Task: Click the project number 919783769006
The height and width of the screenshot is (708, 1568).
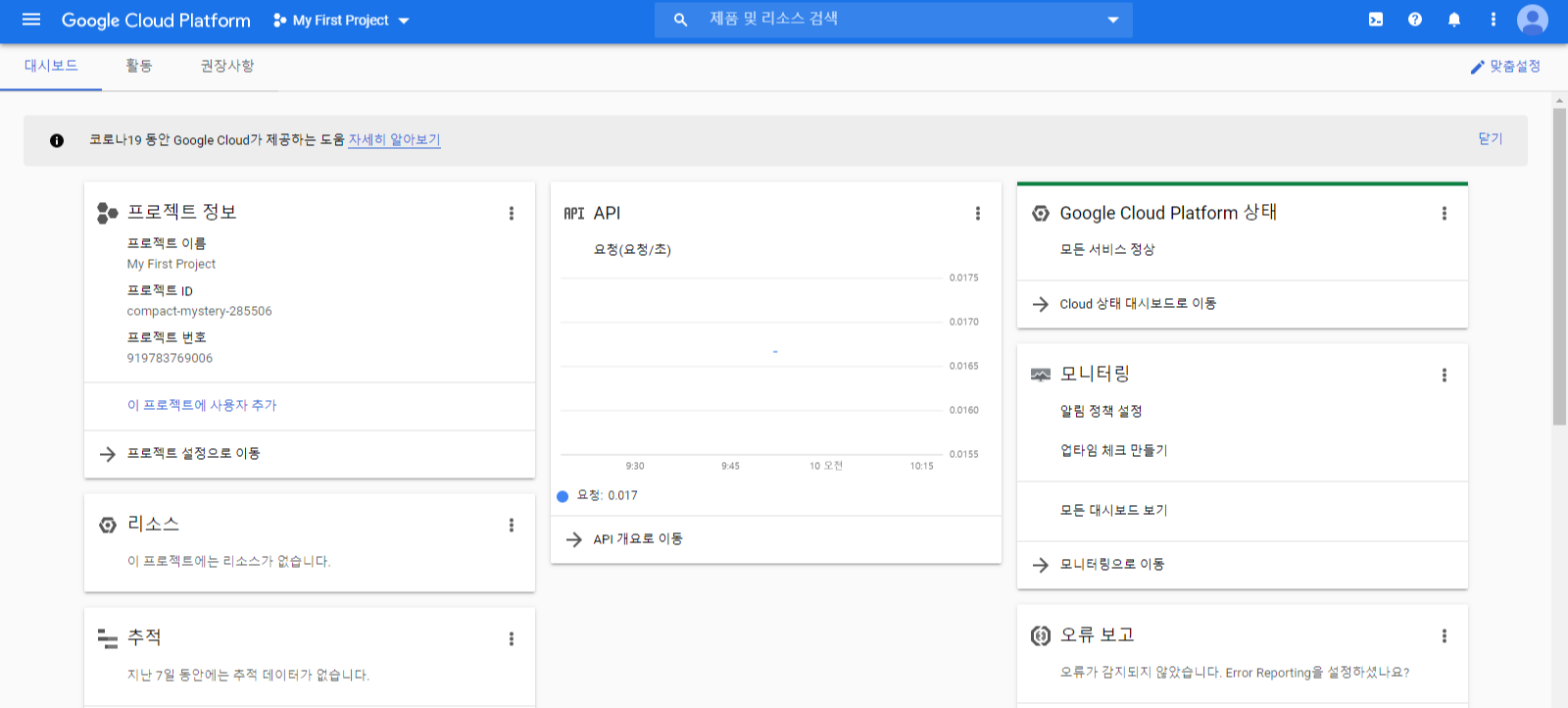Action: (170, 358)
